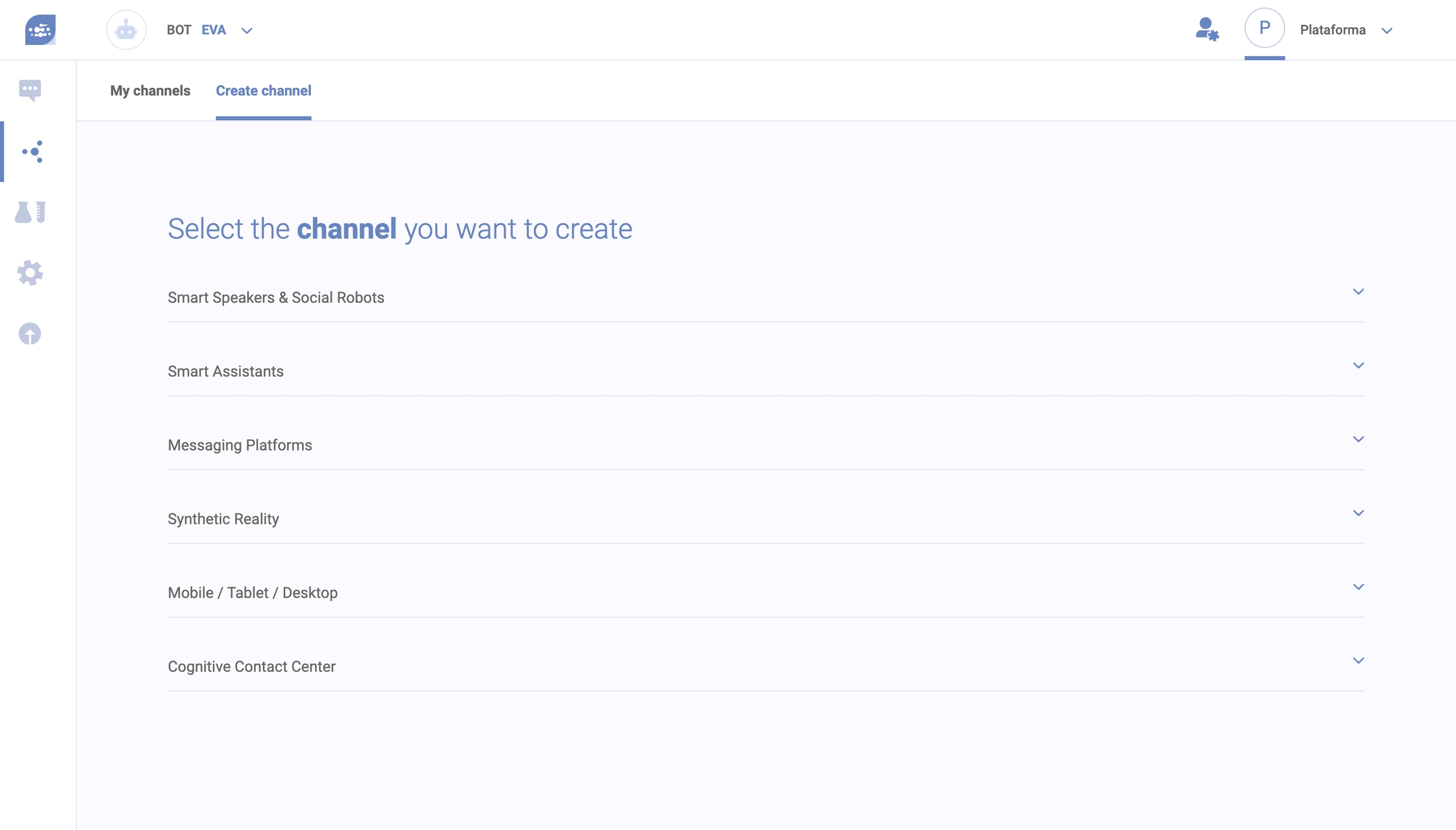Expand the Synthetic Reality chevron
This screenshot has height=830, width=1456.
coord(1358,513)
